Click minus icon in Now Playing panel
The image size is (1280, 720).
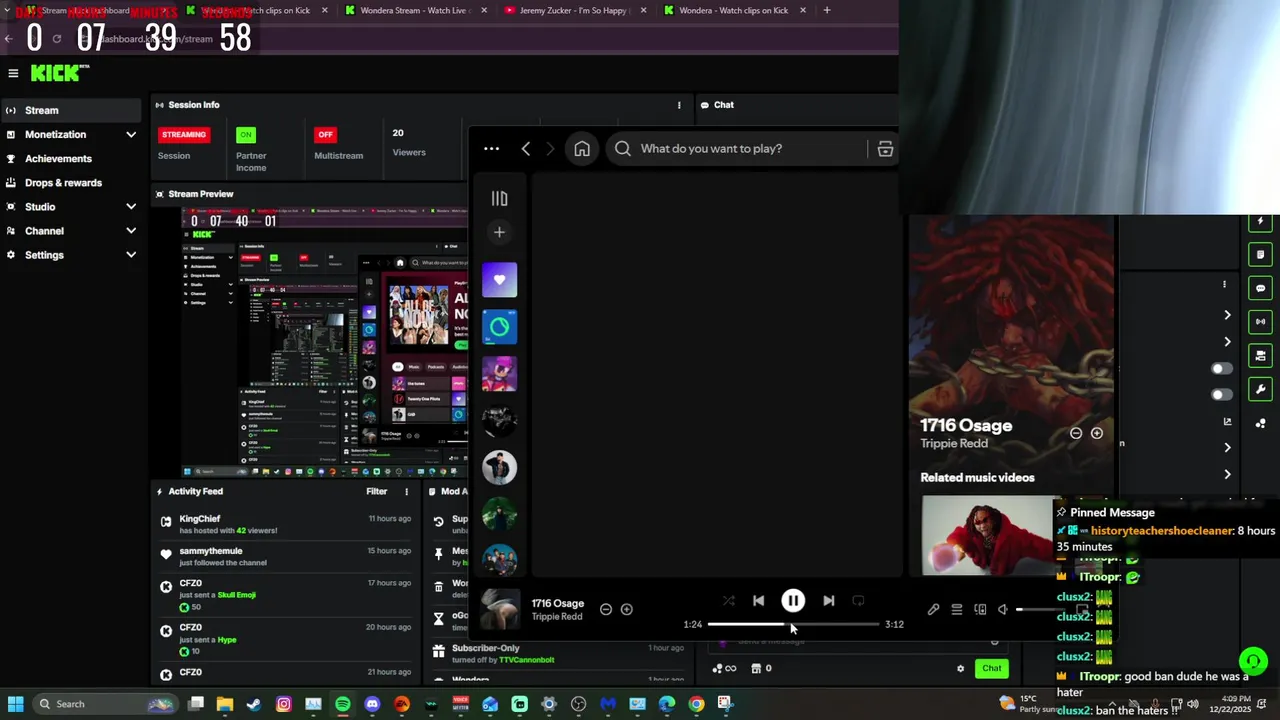tap(1076, 433)
